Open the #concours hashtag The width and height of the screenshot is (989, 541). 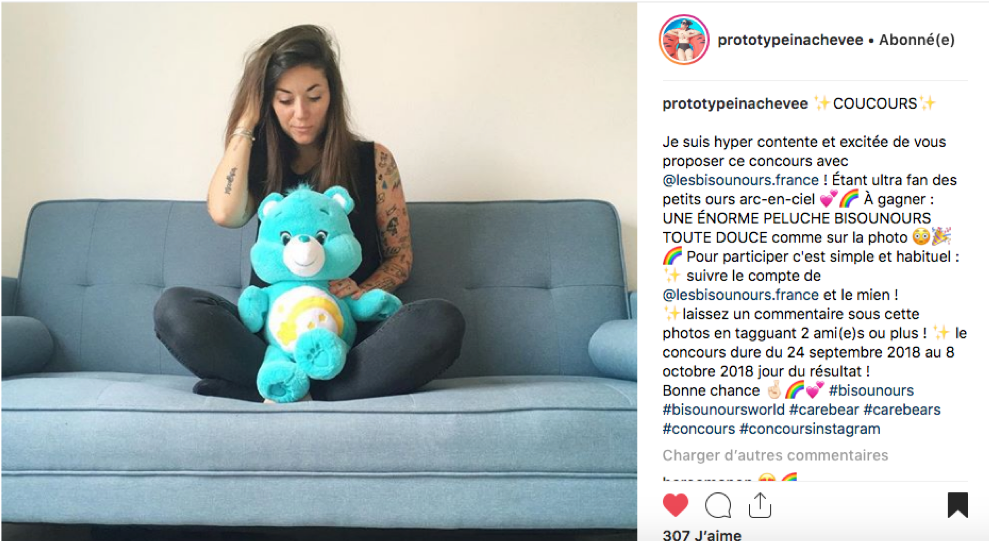pos(699,429)
